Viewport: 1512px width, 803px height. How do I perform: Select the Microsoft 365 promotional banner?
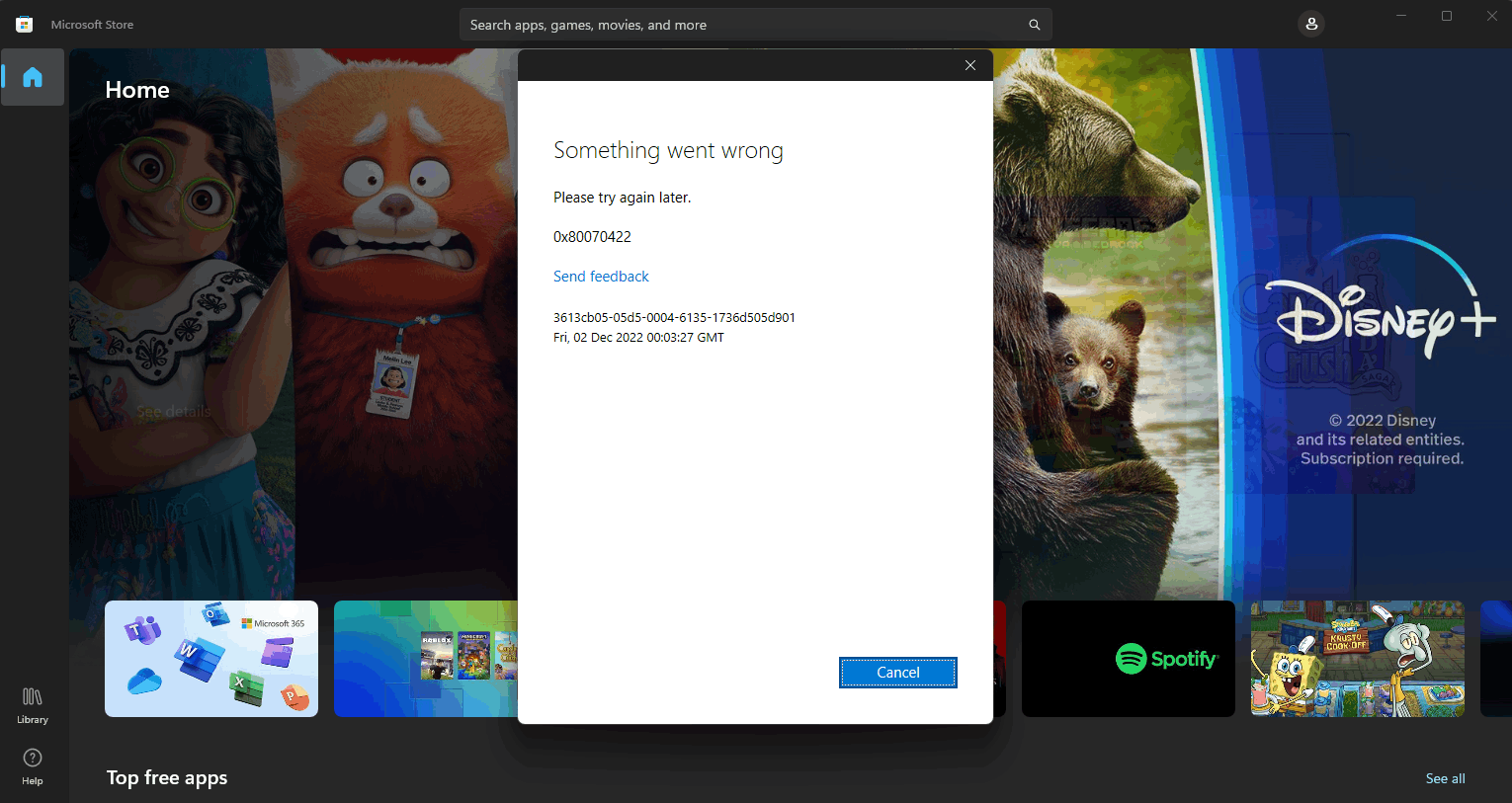[210, 659]
